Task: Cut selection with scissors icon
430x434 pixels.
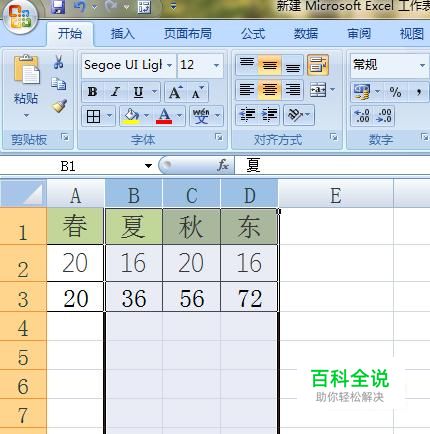Action: coord(59,62)
